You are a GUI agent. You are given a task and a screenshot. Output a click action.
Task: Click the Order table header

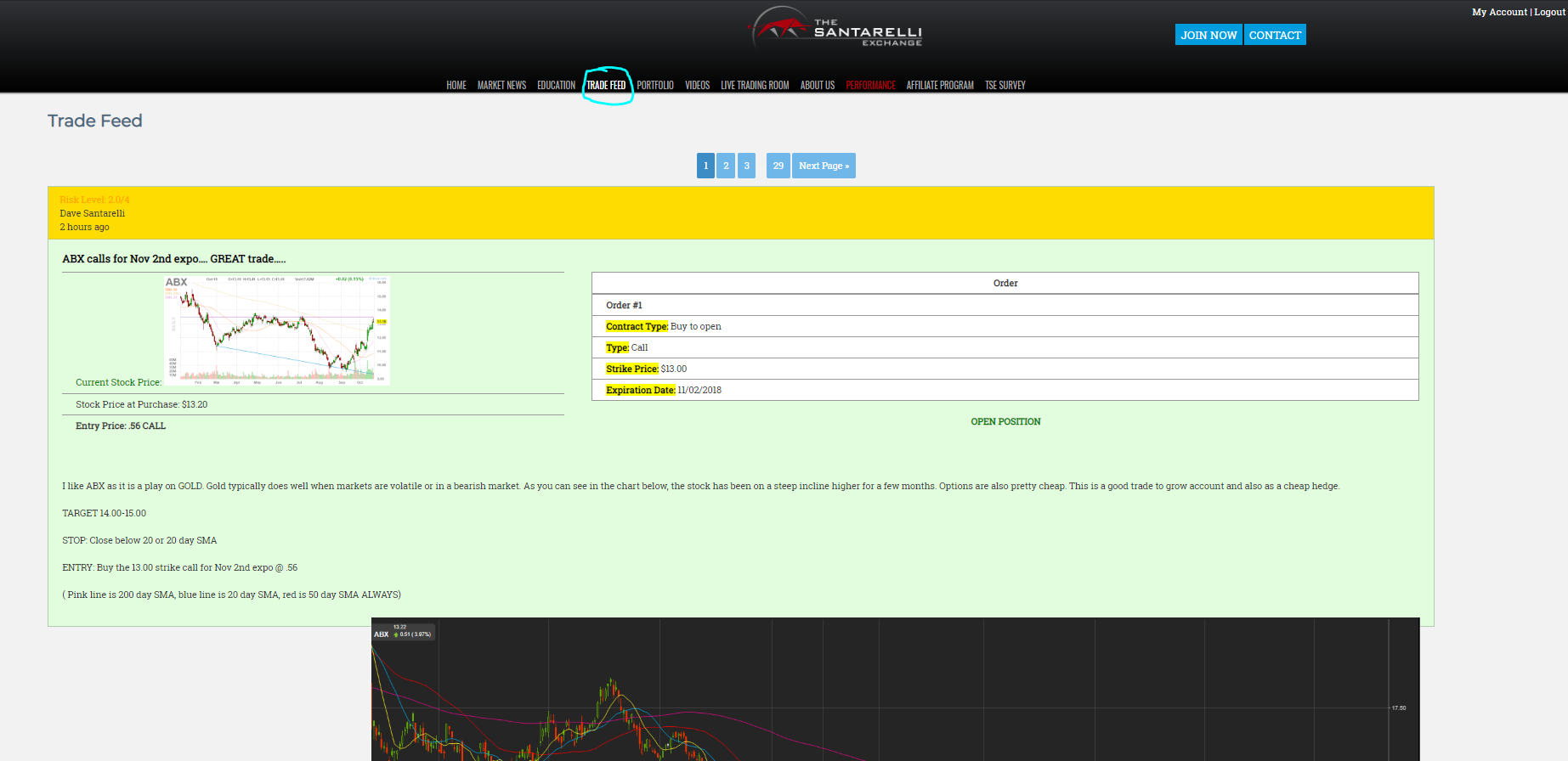tap(1005, 283)
